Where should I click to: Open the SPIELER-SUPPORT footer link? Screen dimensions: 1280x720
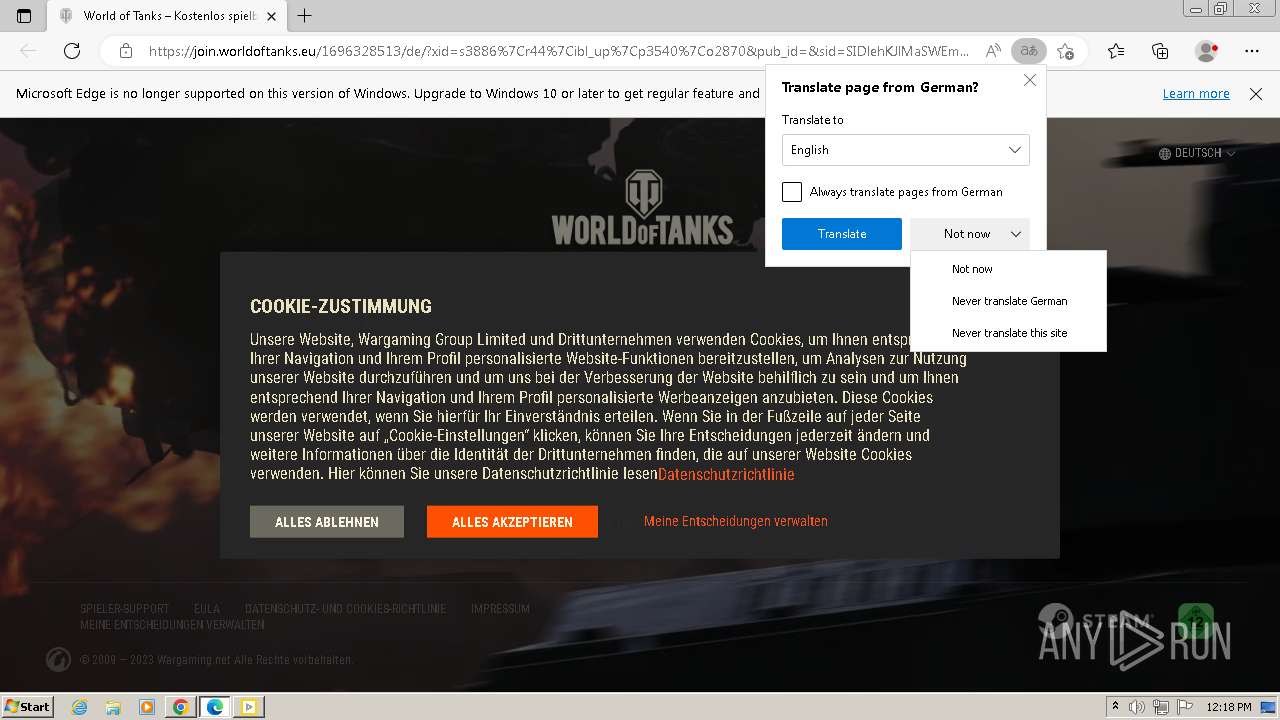(125, 608)
